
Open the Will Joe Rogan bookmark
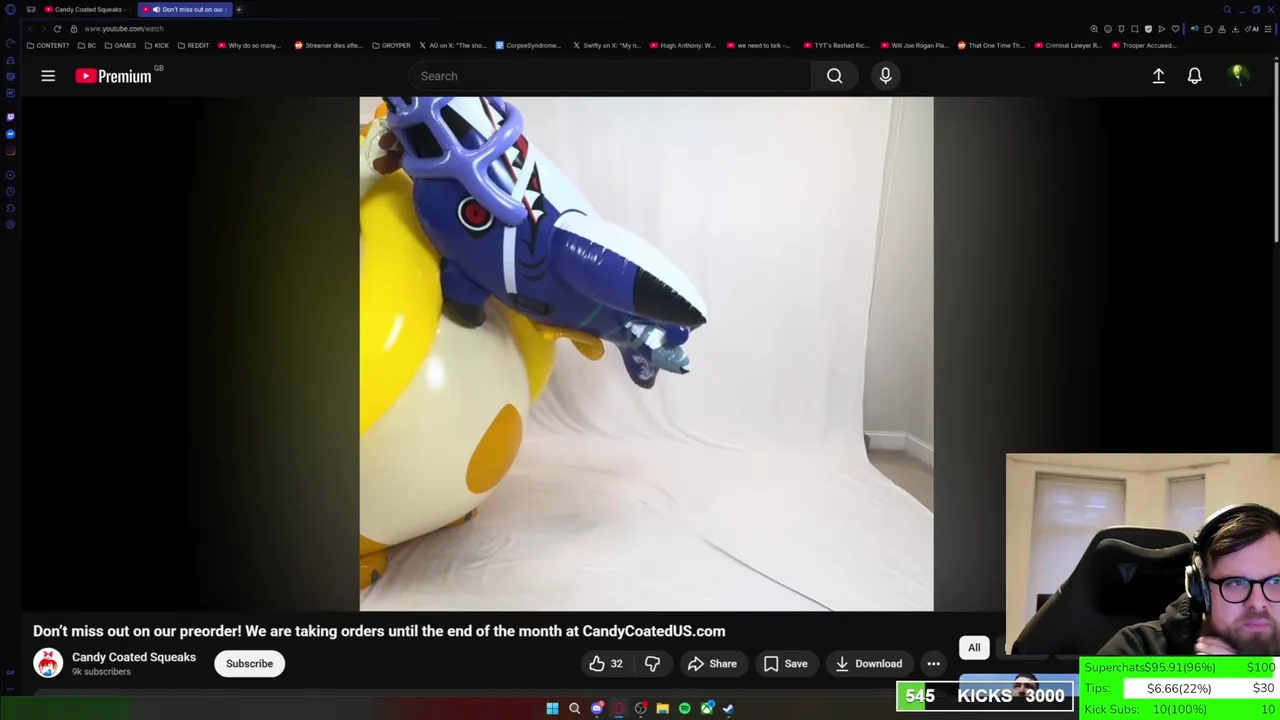tap(914, 45)
